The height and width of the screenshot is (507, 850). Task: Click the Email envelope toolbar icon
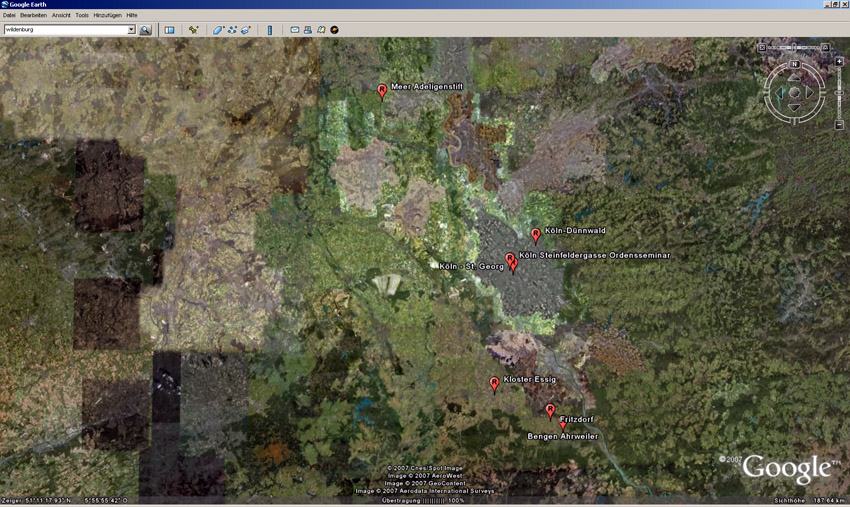294,30
